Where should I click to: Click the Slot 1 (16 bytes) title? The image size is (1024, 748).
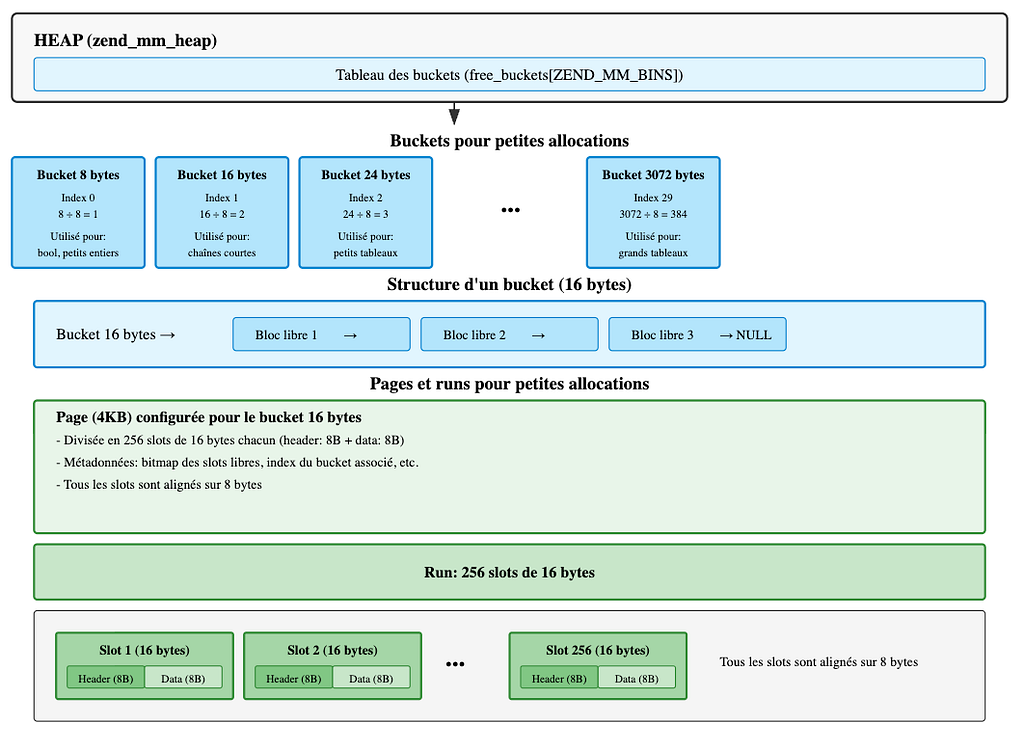pos(144,650)
